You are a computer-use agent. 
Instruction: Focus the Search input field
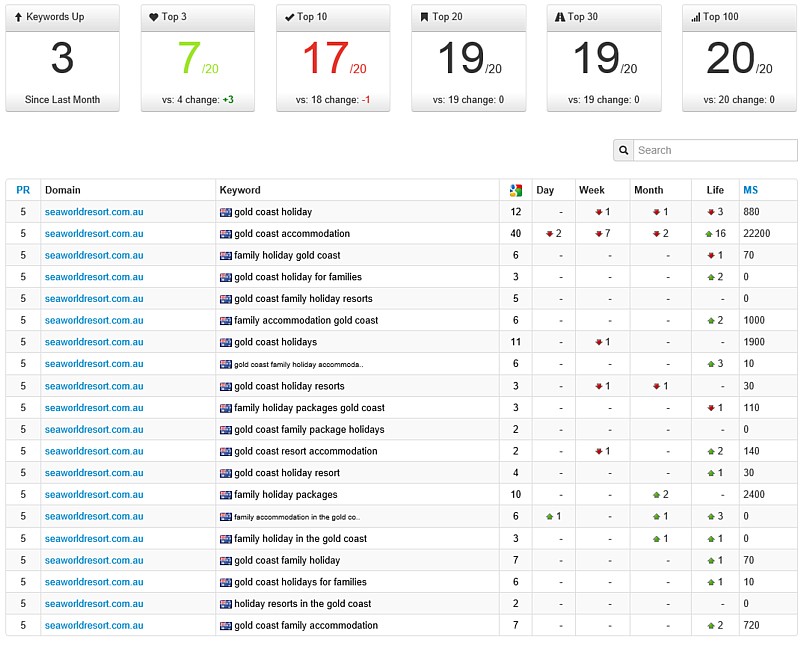tap(715, 151)
